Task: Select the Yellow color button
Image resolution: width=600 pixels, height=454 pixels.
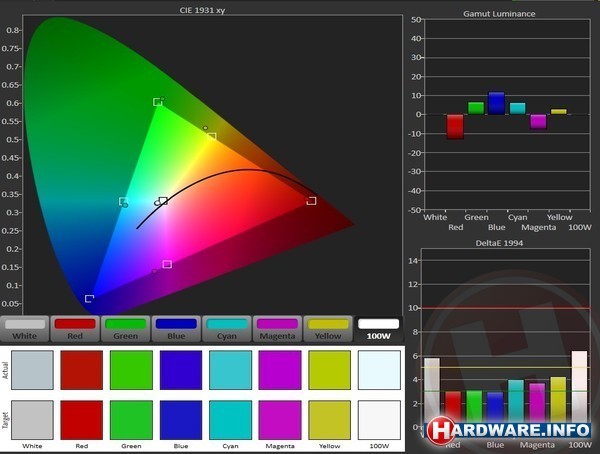Action: [328, 329]
